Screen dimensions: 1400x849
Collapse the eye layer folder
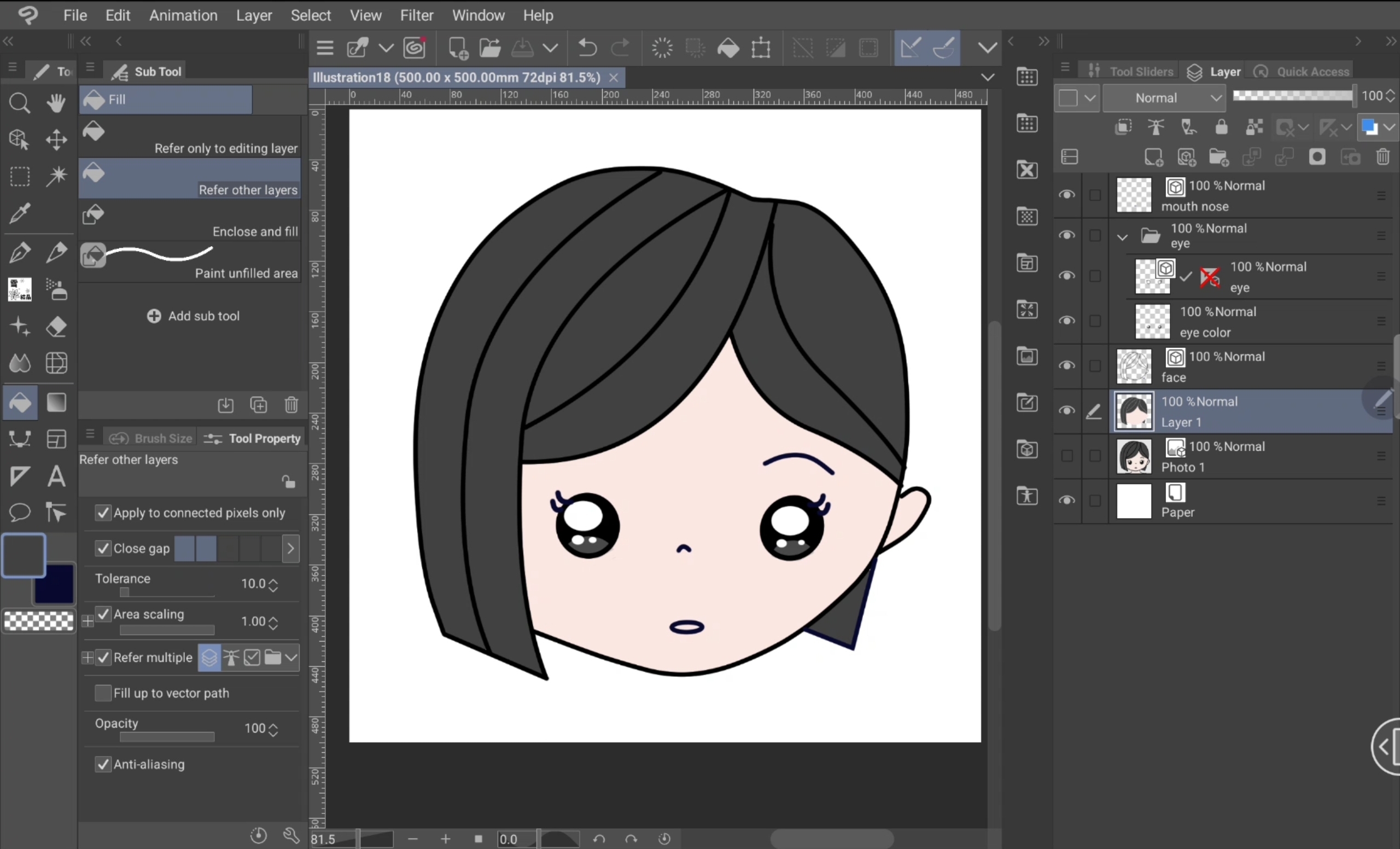(1122, 236)
